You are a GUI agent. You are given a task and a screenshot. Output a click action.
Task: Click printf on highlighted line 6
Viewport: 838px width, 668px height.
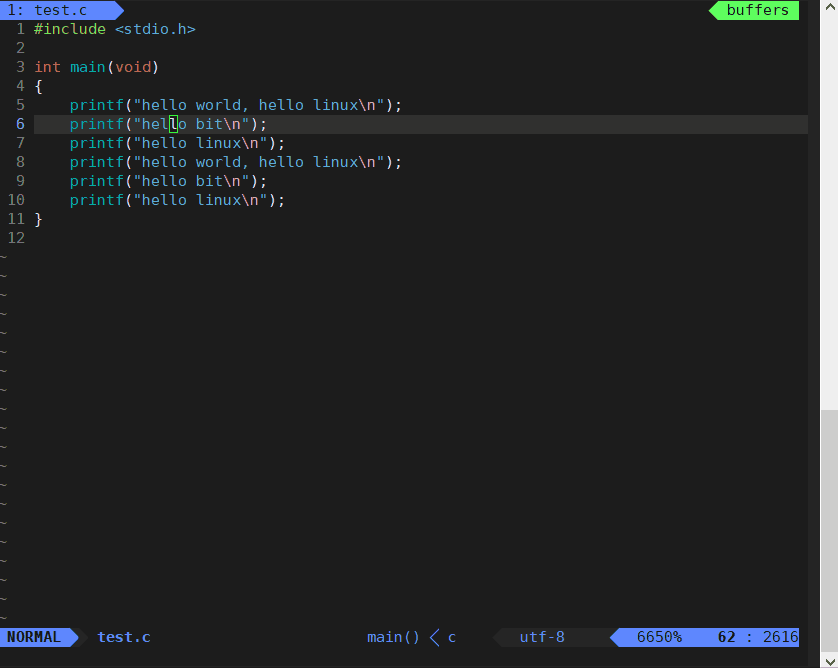tap(97, 125)
